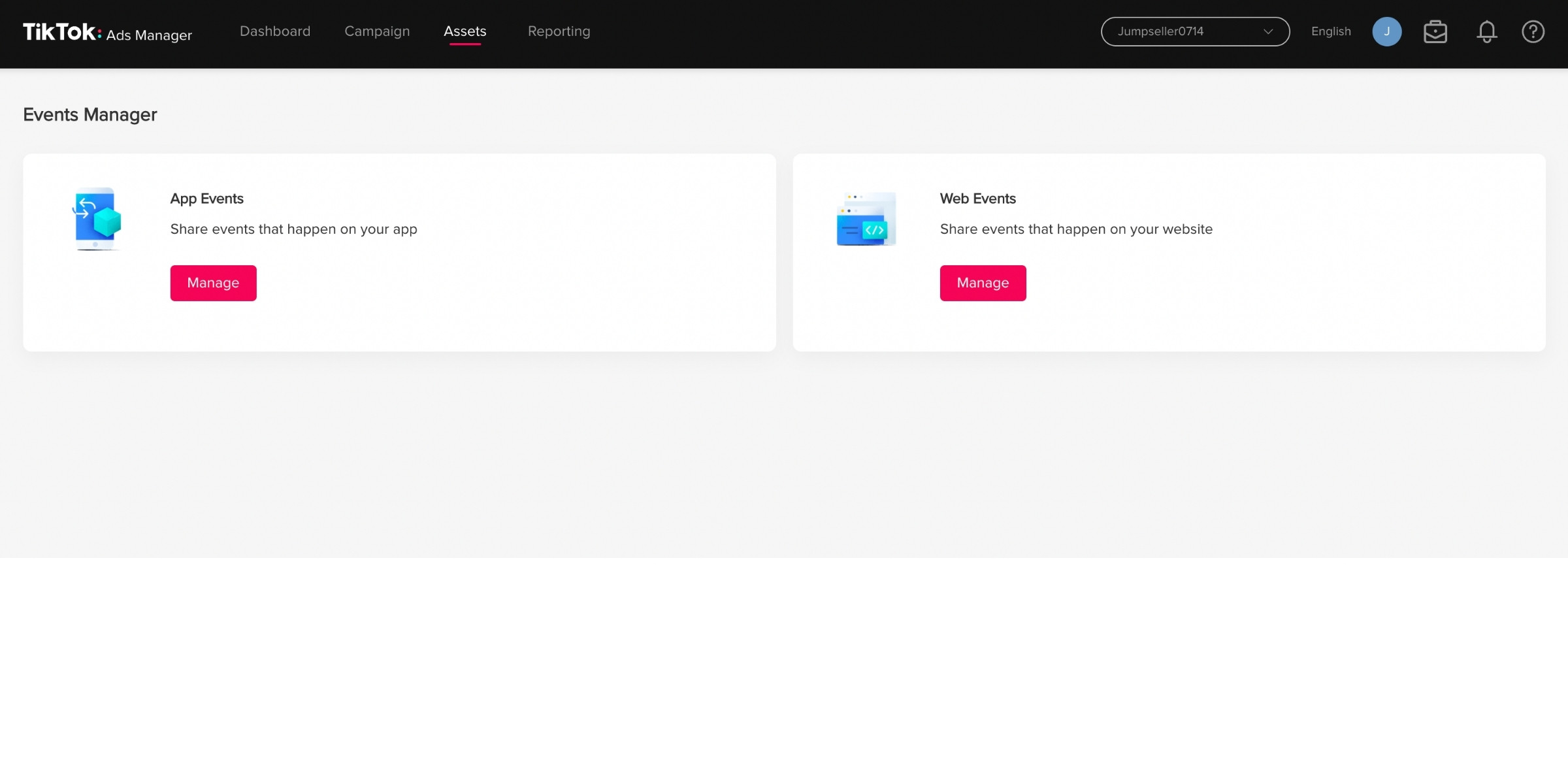Open the J user avatar menu
Image resolution: width=1568 pixels, height=784 pixels.
click(1386, 31)
